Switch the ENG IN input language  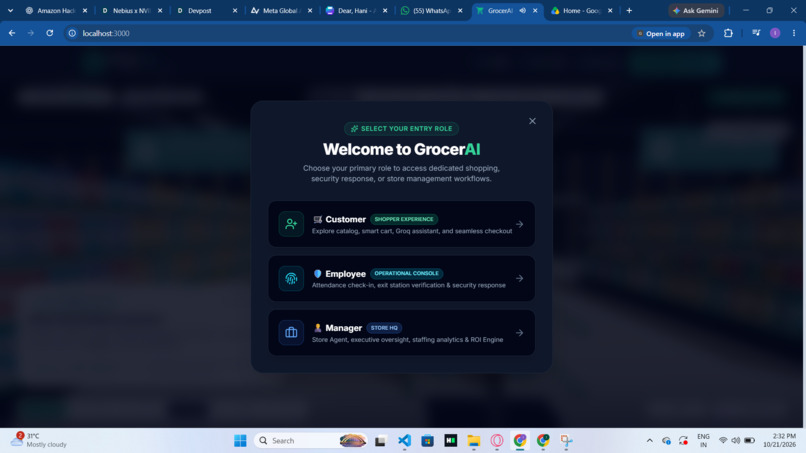[x=703, y=441]
